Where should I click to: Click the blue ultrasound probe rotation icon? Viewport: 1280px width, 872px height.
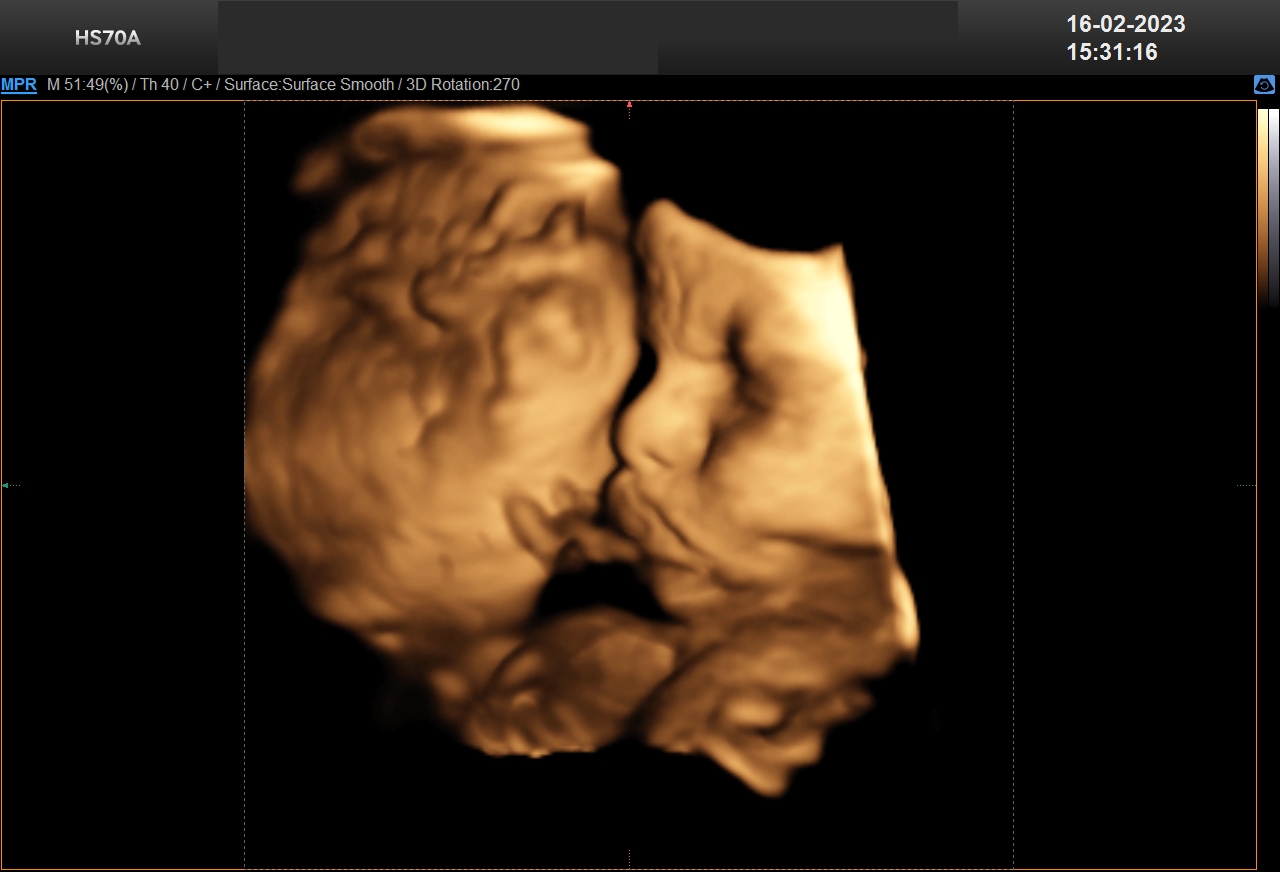[x=1264, y=85]
